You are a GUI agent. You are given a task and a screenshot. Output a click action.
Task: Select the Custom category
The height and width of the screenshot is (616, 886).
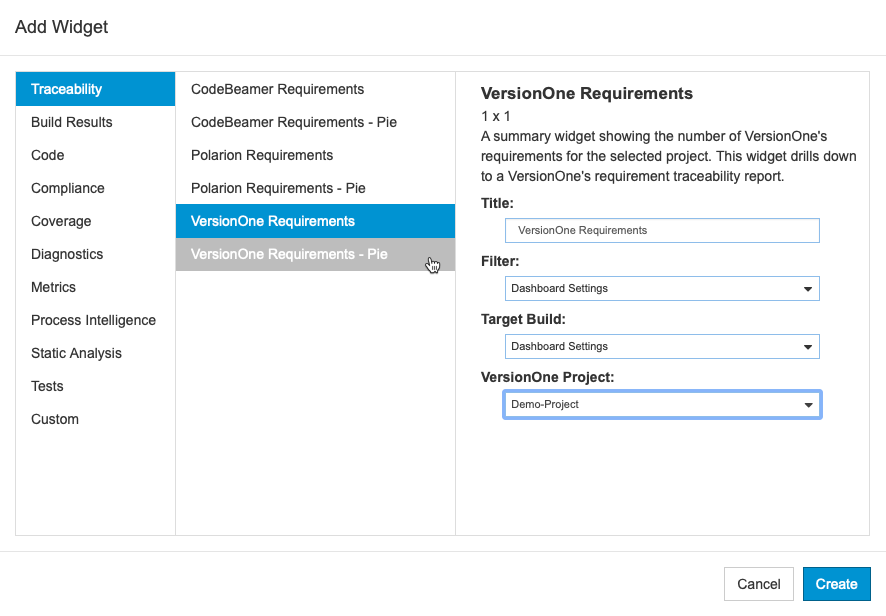95,419
